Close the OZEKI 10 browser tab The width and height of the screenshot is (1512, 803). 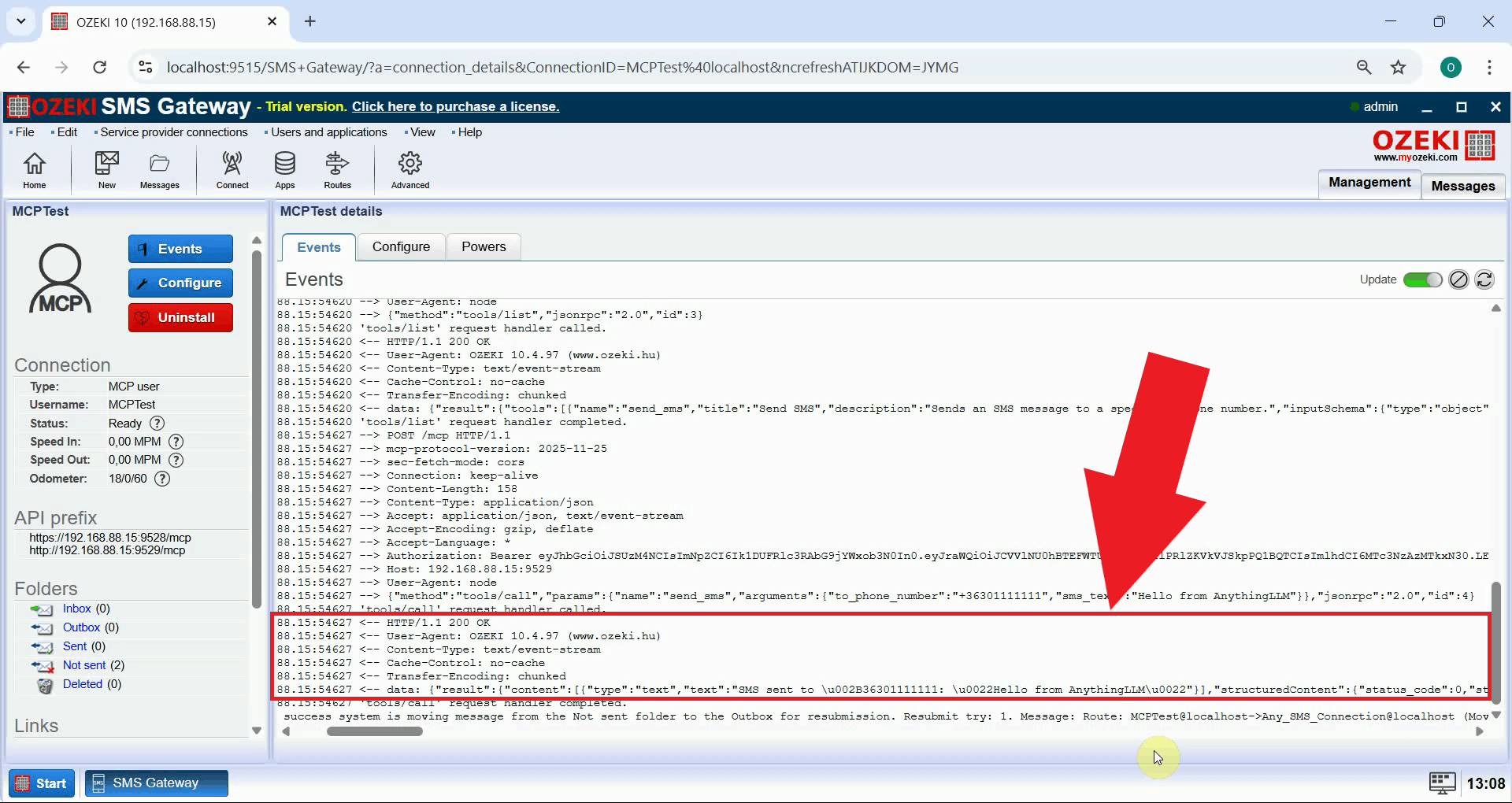pos(272,21)
